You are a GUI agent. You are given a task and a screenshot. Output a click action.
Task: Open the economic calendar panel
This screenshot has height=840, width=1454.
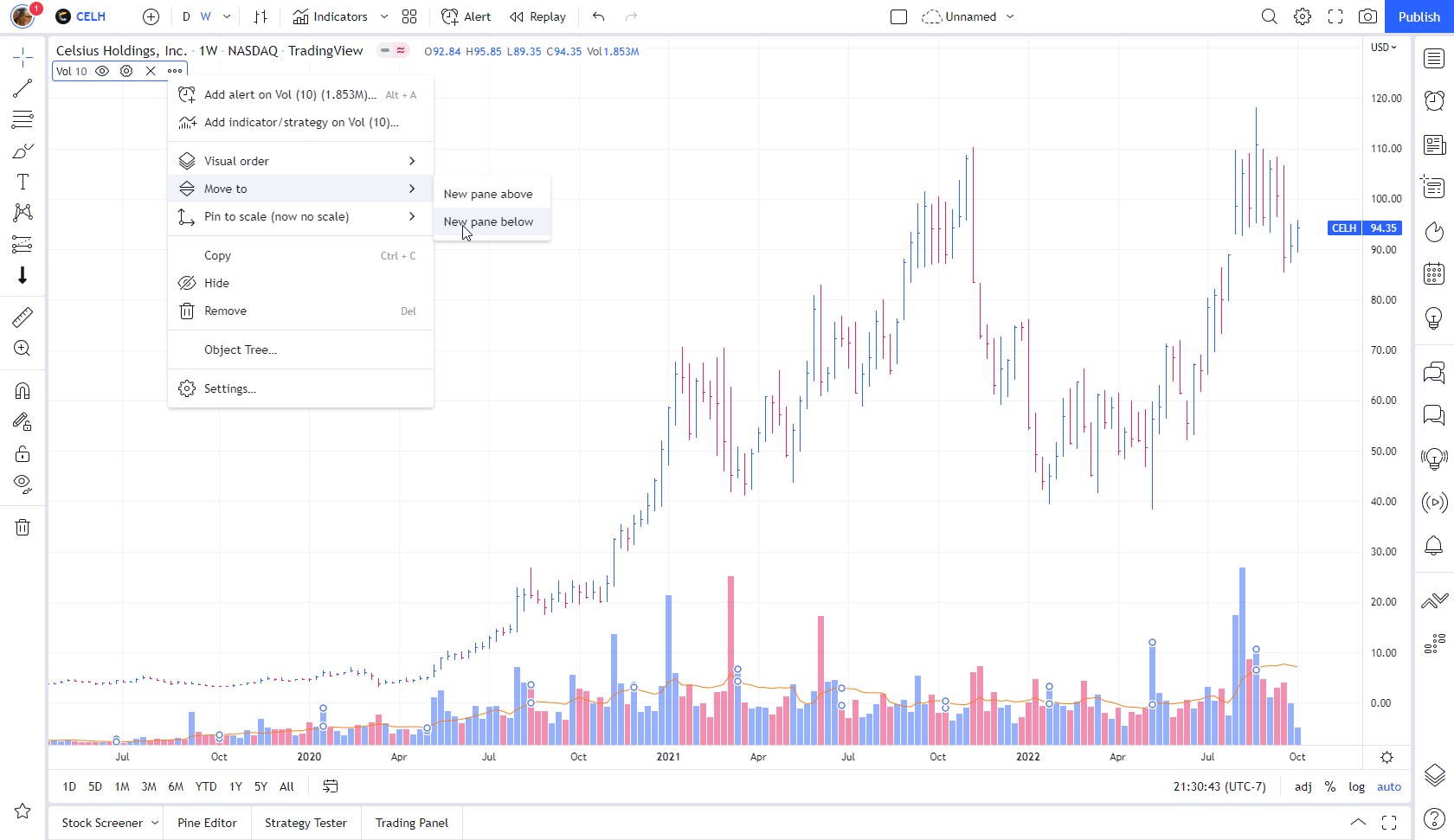(x=1434, y=274)
